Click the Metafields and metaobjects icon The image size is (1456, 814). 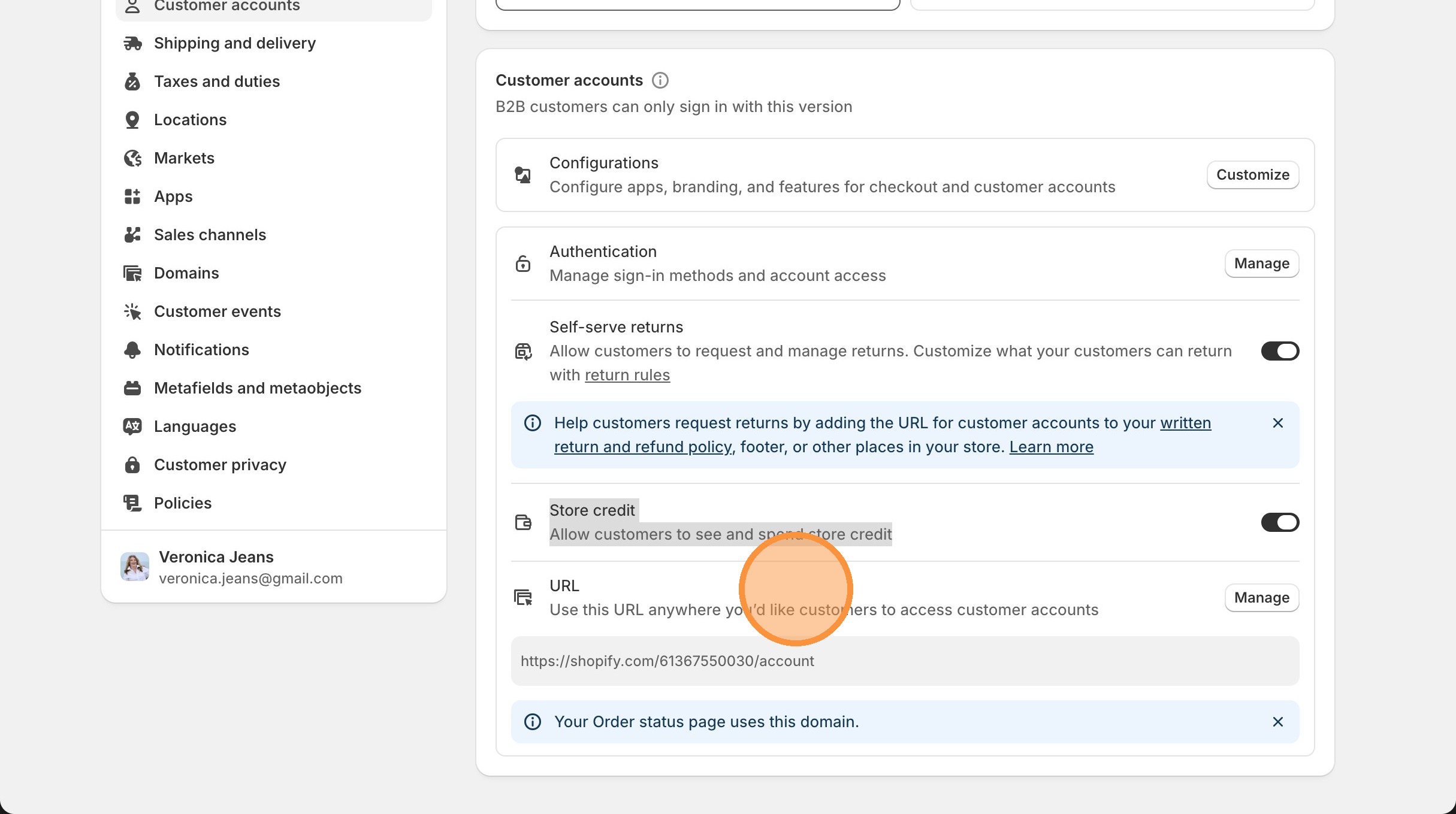132,388
